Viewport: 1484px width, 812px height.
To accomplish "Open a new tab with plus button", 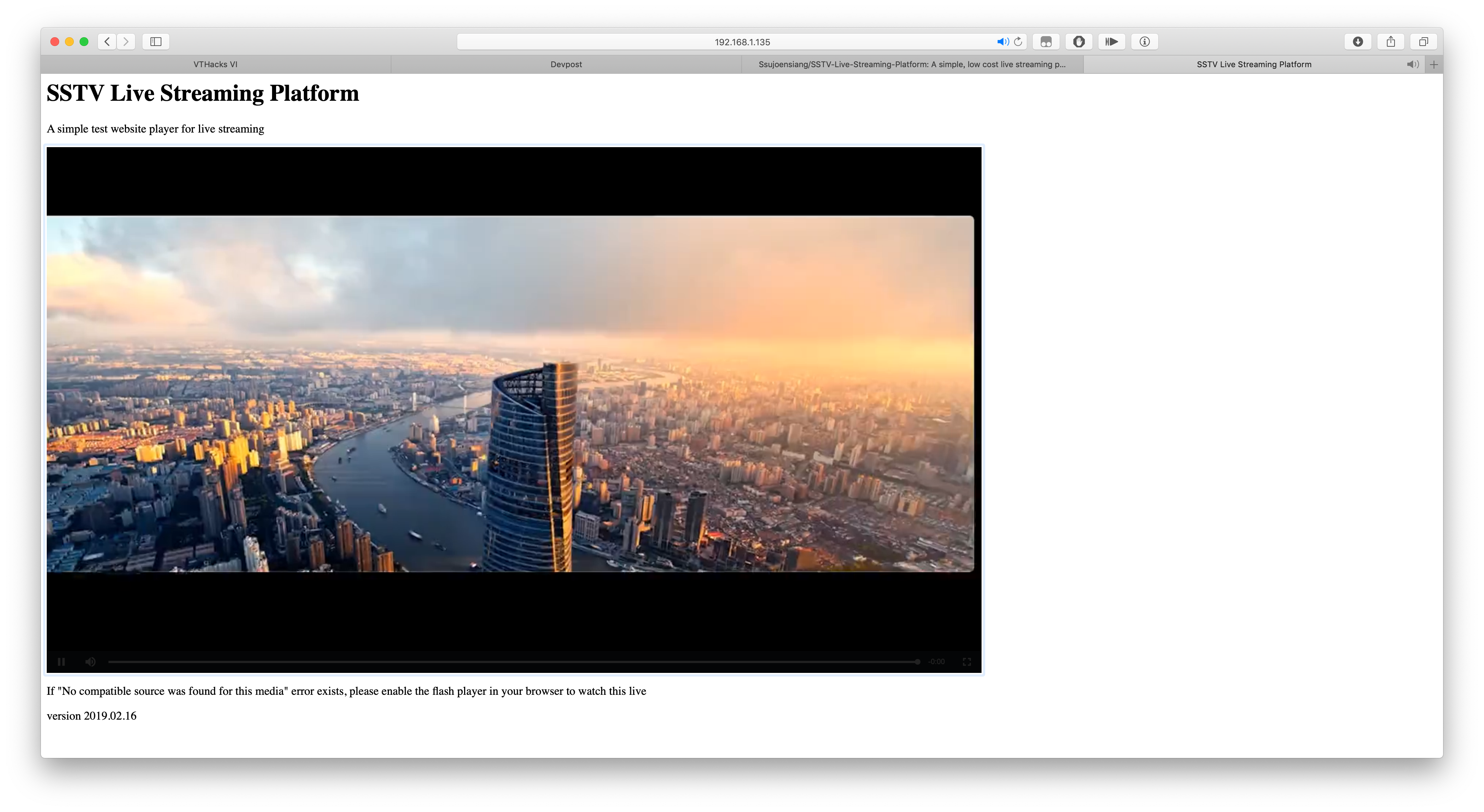I will pyautogui.click(x=1434, y=65).
